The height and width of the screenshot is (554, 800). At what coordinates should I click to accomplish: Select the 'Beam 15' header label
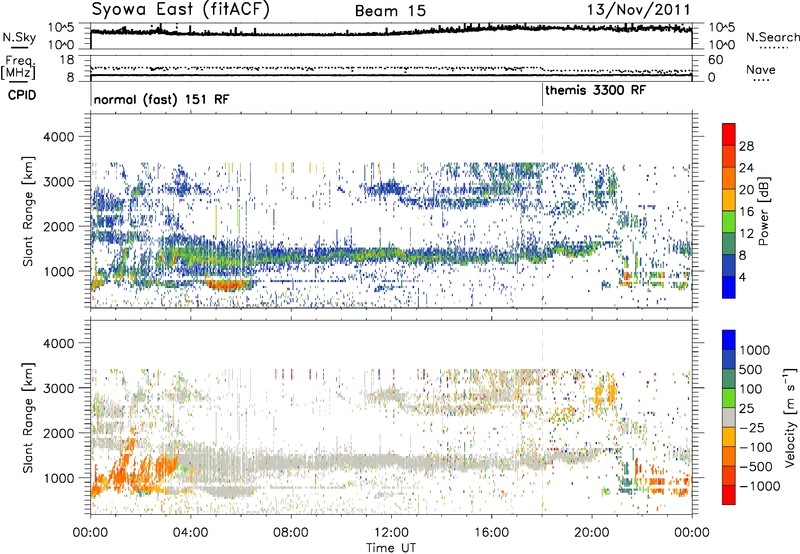[x=390, y=11]
